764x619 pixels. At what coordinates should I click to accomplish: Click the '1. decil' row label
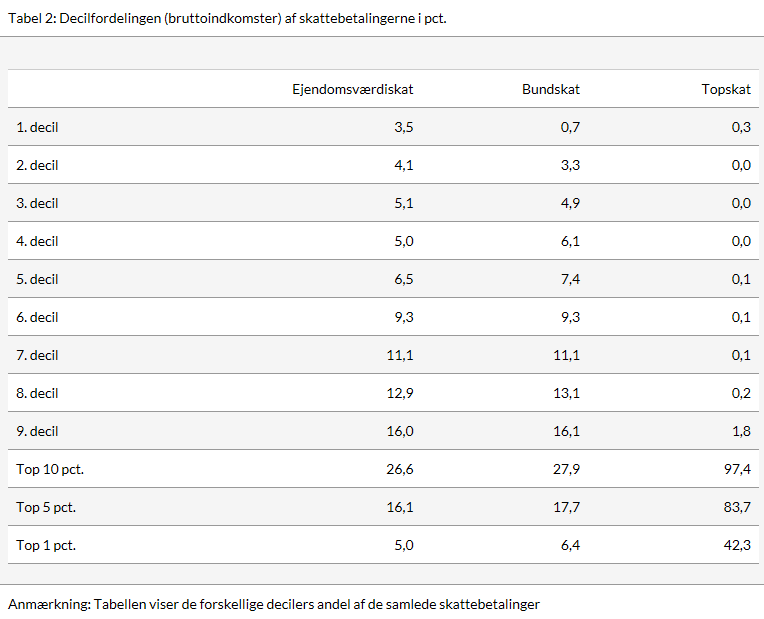coord(37,127)
